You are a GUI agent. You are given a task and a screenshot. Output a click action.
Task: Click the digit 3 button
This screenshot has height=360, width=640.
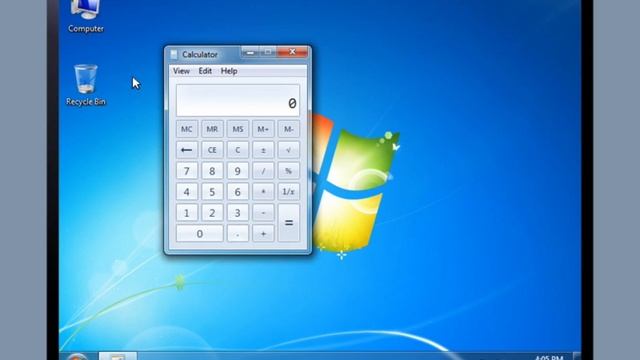point(238,213)
